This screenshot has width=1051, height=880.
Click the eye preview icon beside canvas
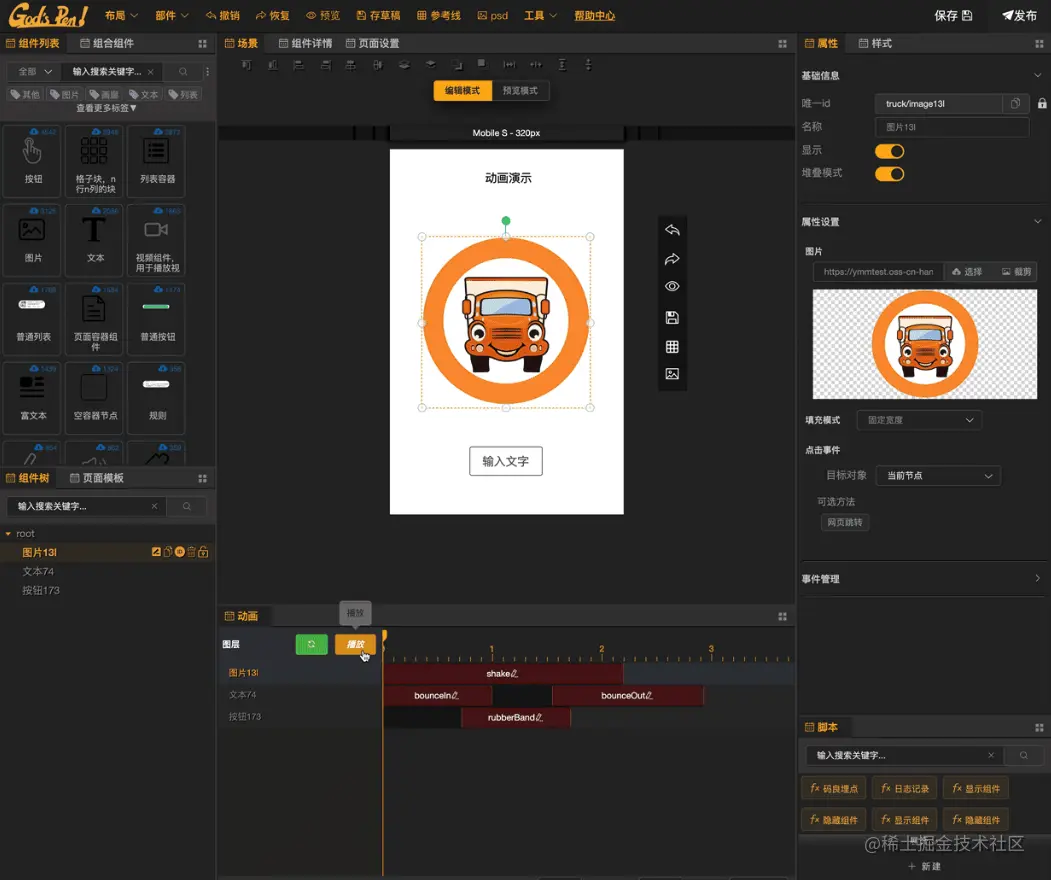[x=672, y=286]
